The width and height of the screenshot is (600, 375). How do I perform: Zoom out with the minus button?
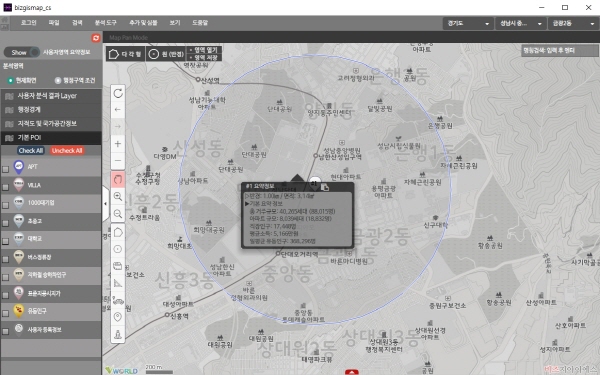(118, 161)
